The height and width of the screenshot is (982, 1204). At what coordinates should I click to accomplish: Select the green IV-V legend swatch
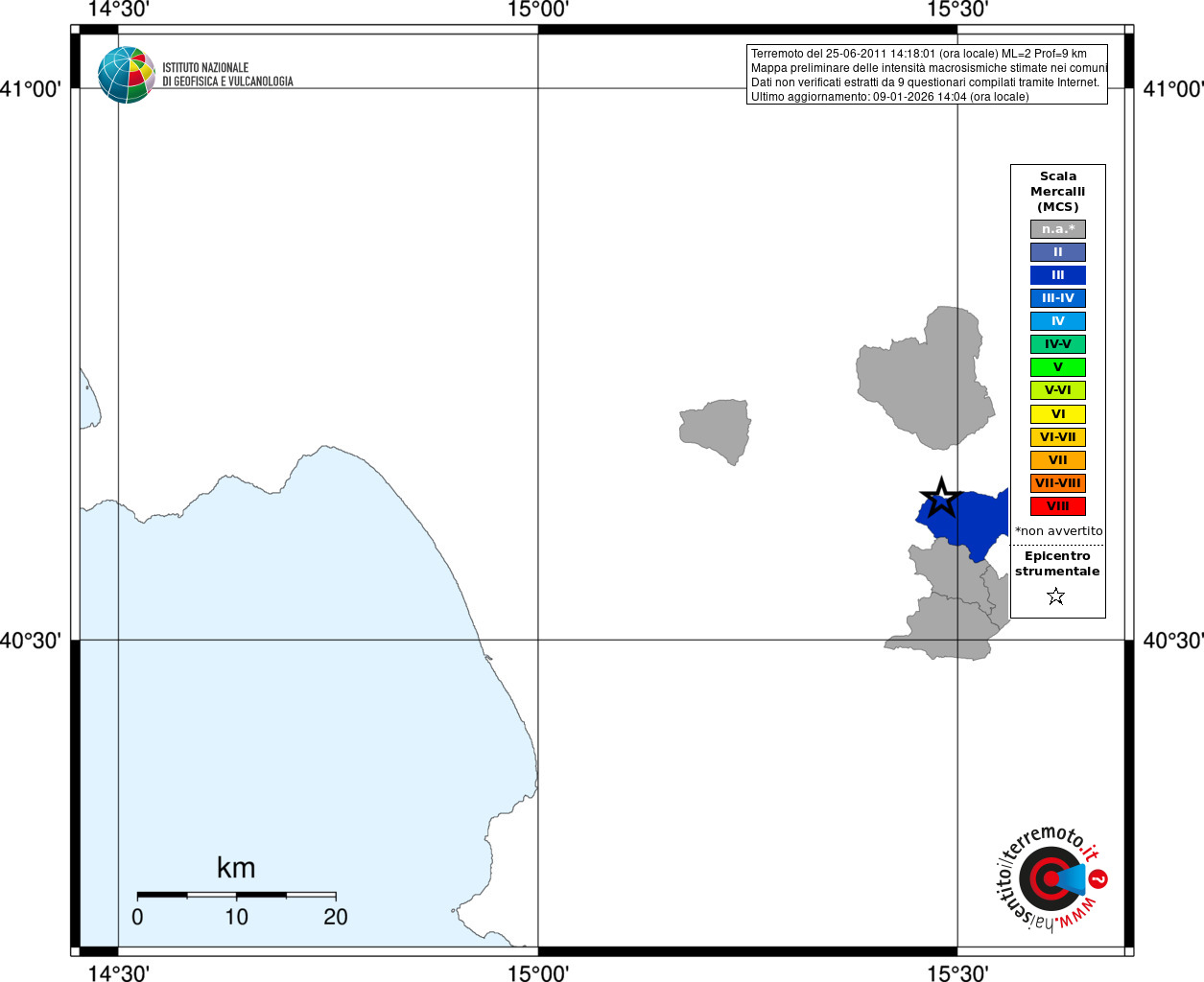click(x=1058, y=344)
